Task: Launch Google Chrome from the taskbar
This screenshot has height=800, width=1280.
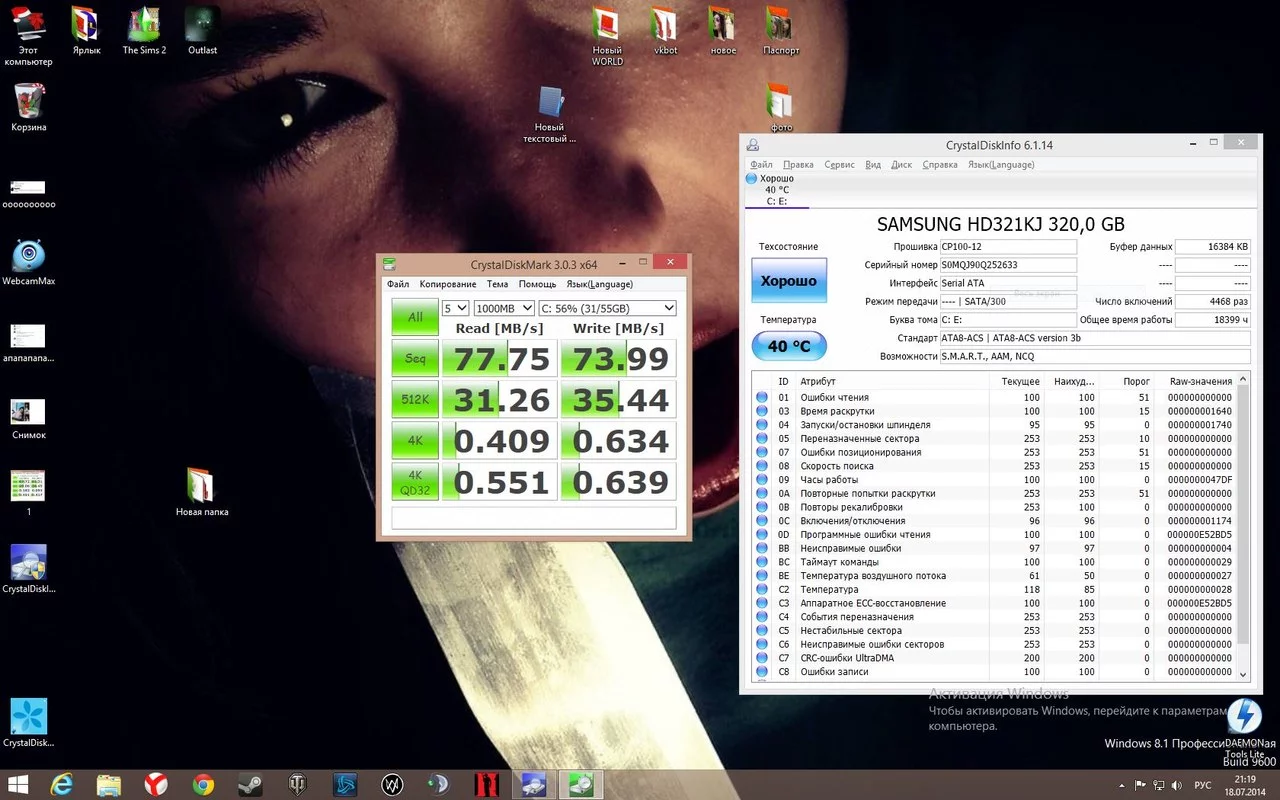Action: 203,784
